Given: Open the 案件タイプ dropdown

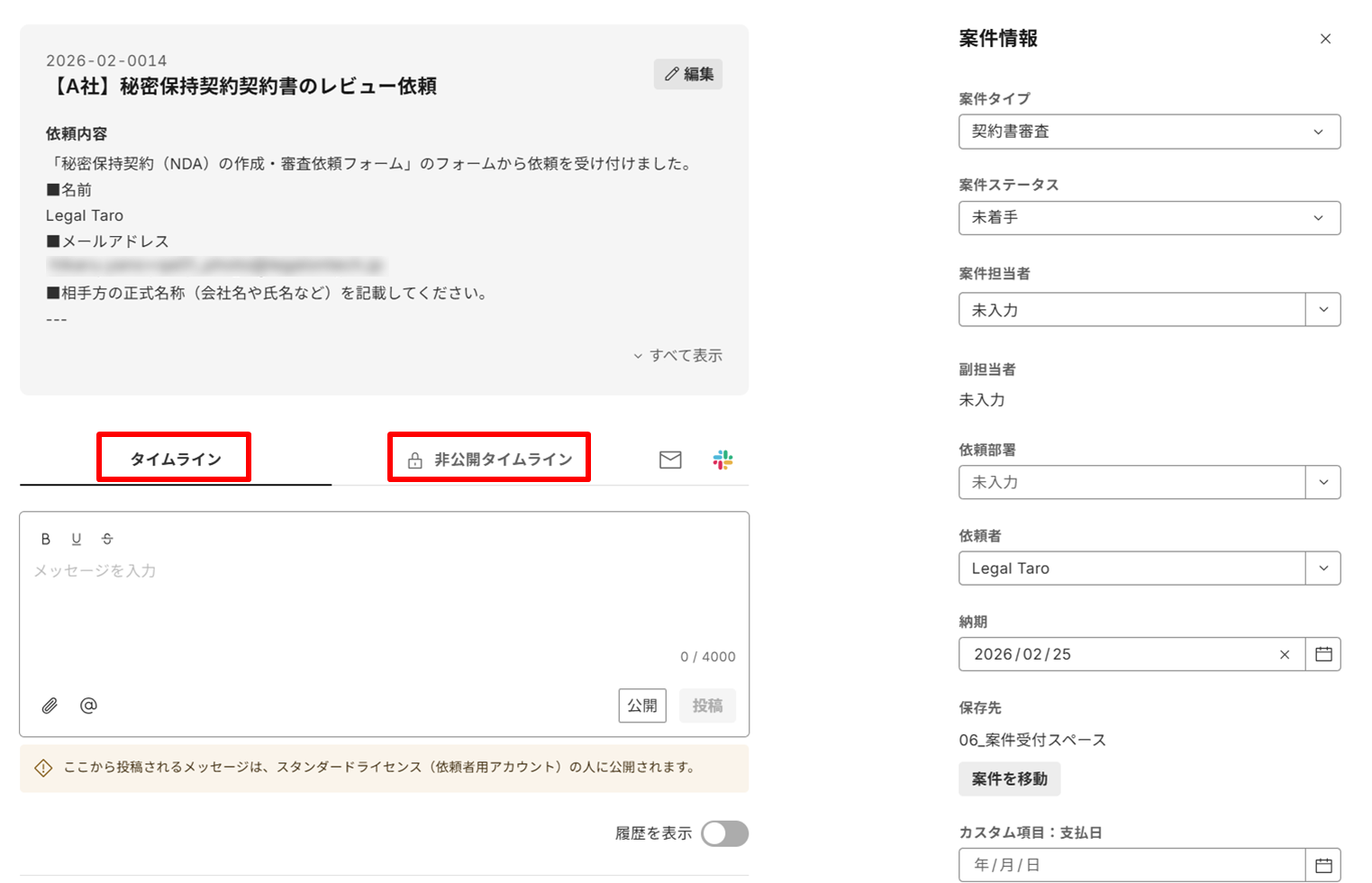Looking at the screenshot, I should point(1149,132).
